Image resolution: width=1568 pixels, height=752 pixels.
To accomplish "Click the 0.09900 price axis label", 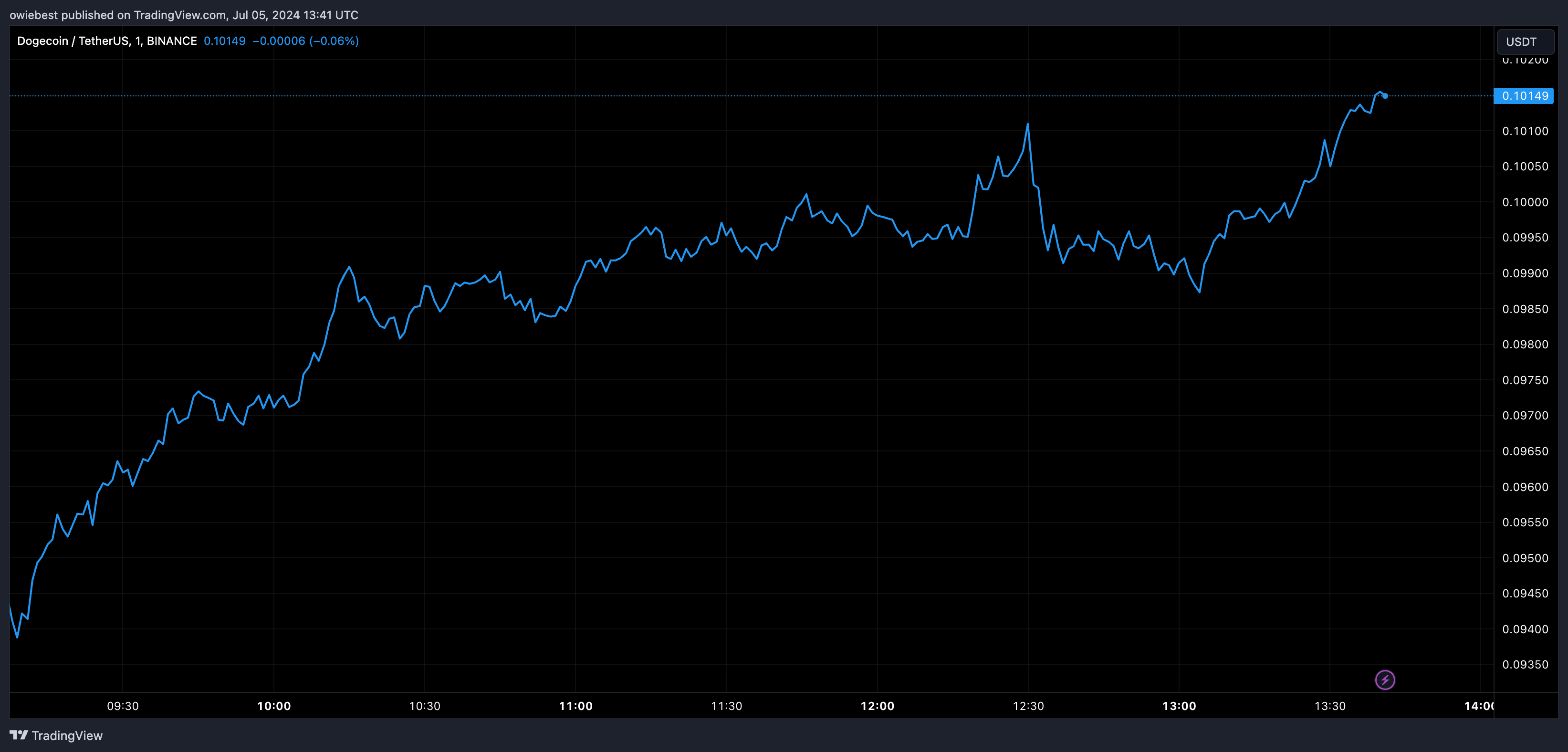I will click(x=1525, y=273).
